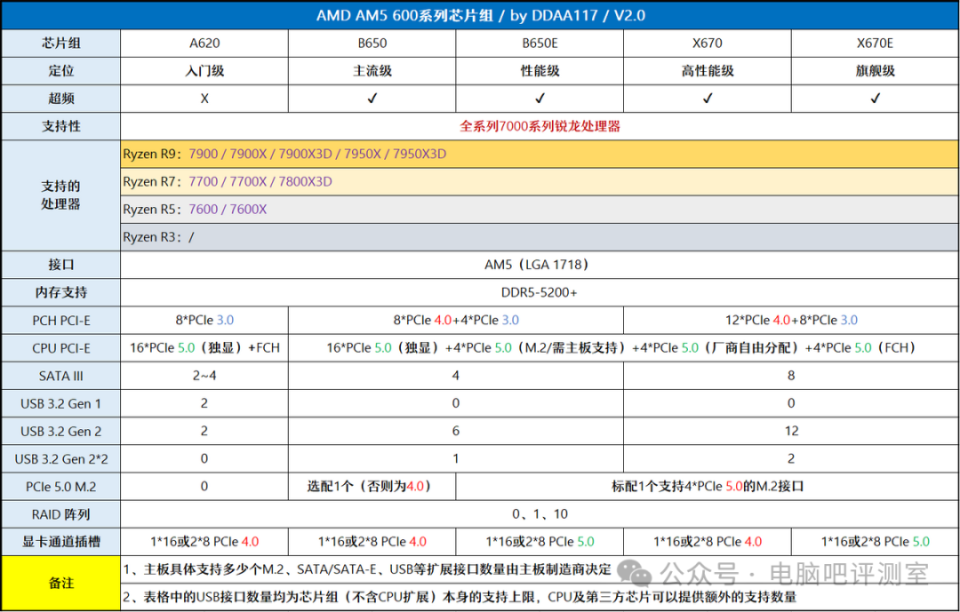Select the B650E column header

539,43
